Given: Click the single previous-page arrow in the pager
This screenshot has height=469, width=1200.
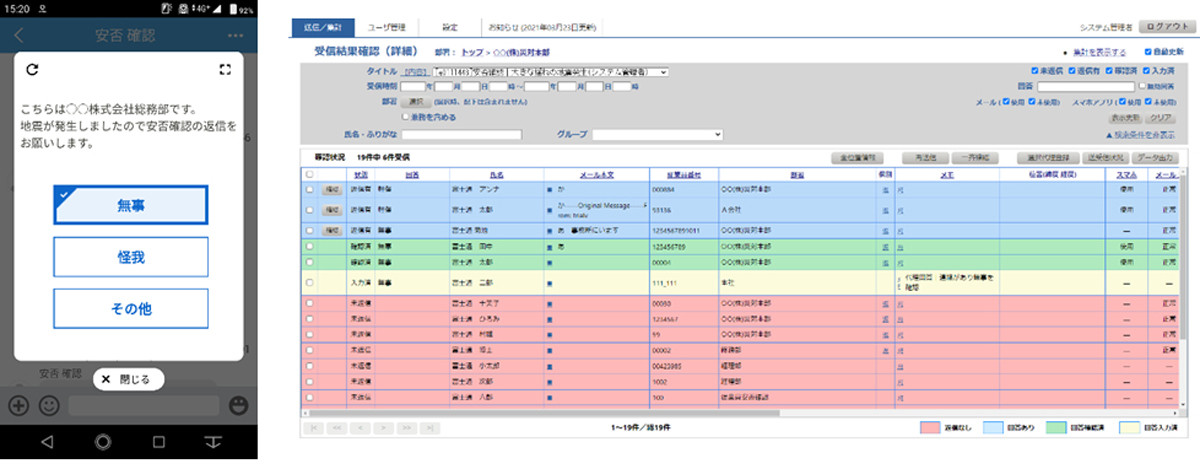Looking at the screenshot, I should (360, 427).
